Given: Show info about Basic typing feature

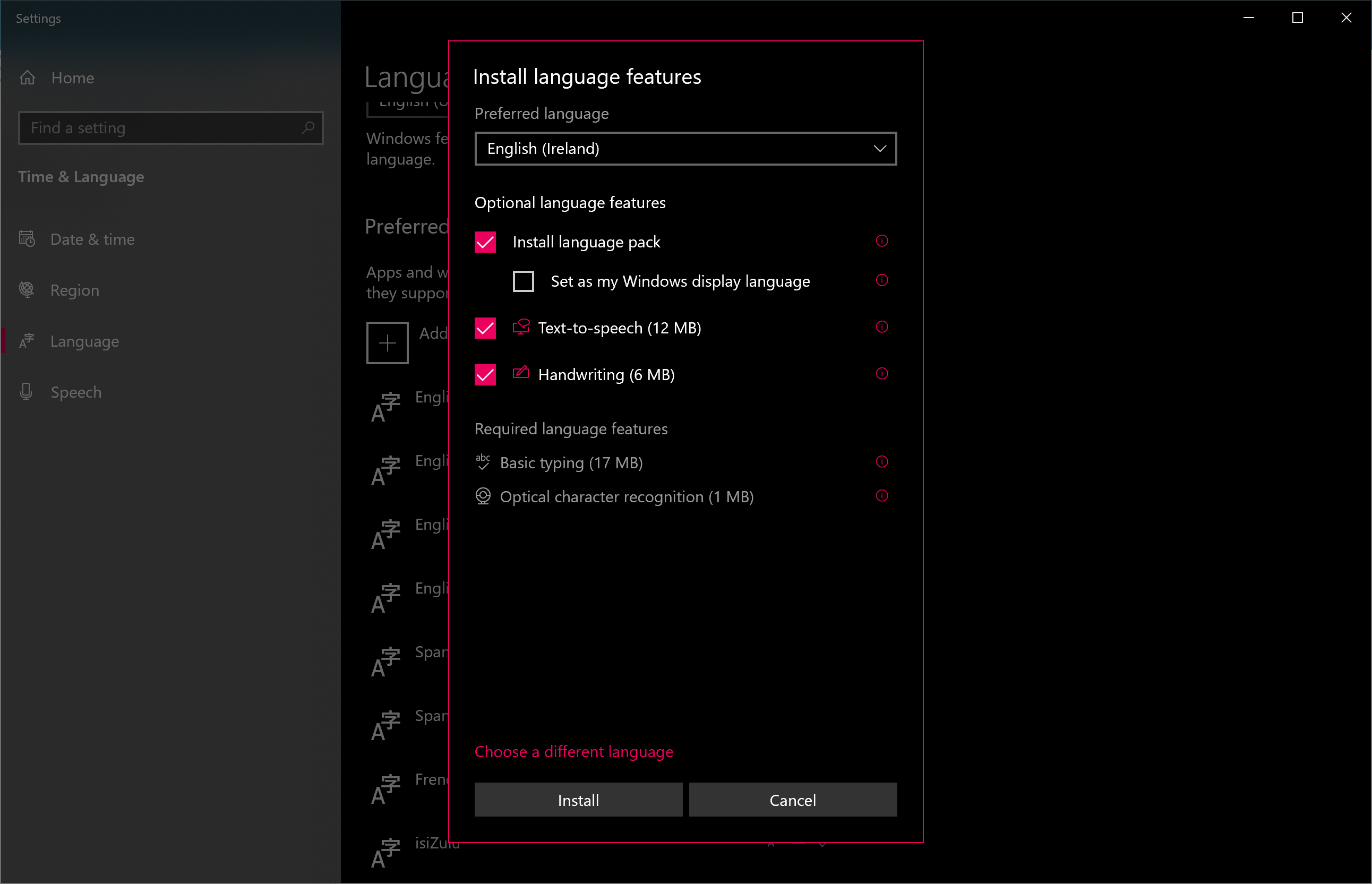Looking at the screenshot, I should point(882,462).
